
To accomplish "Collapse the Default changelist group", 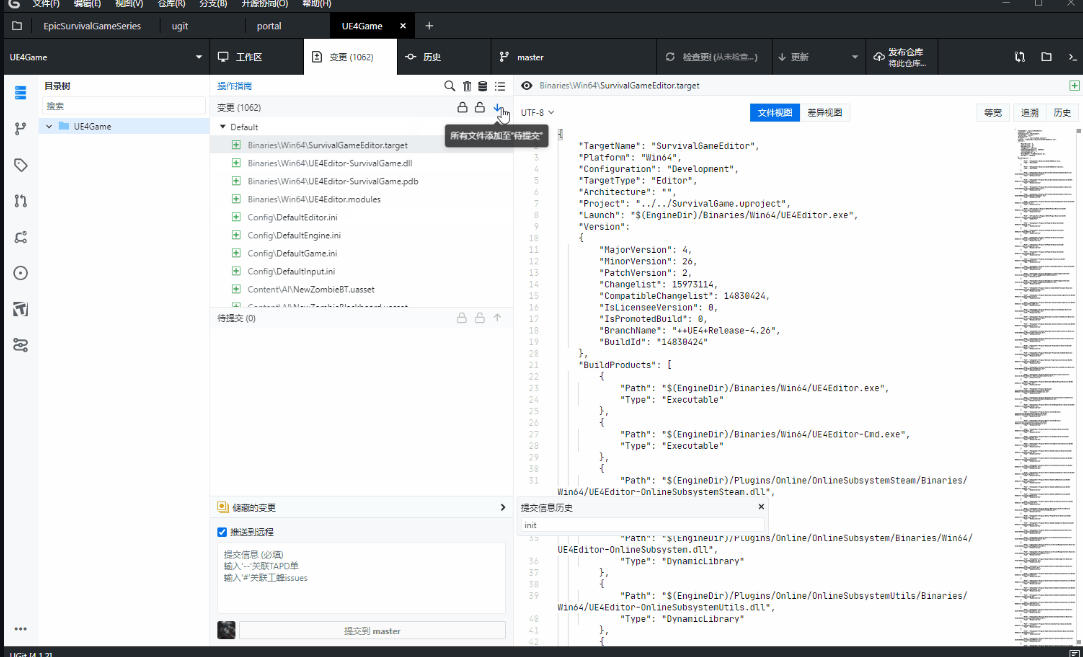I will click(223, 127).
